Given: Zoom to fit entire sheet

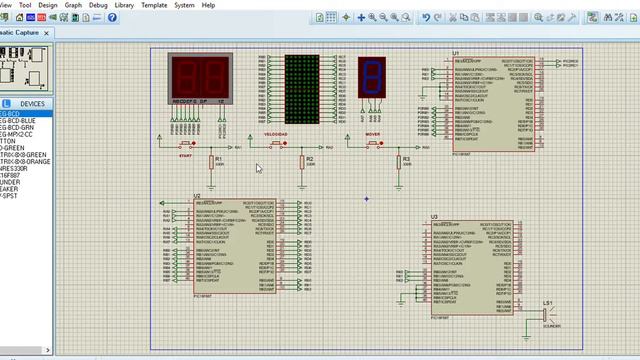Looking at the screenshot, I should (x=394, y=18).
